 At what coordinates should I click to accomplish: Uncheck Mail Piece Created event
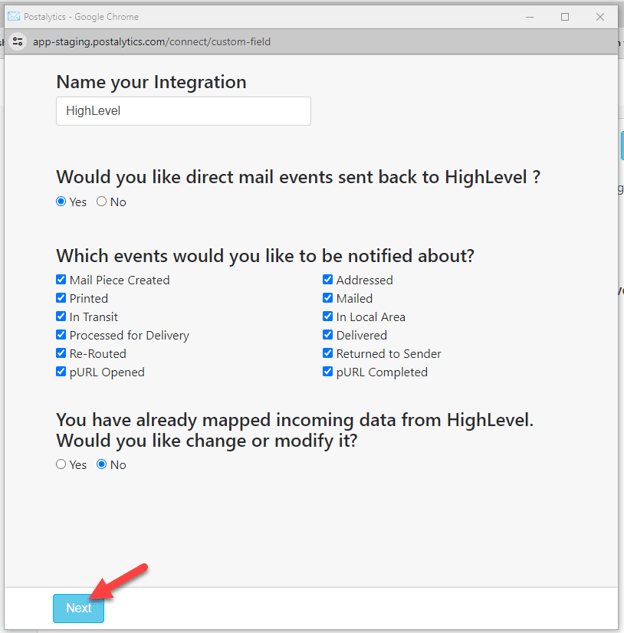pyautogui.click(x=61, y=279)
